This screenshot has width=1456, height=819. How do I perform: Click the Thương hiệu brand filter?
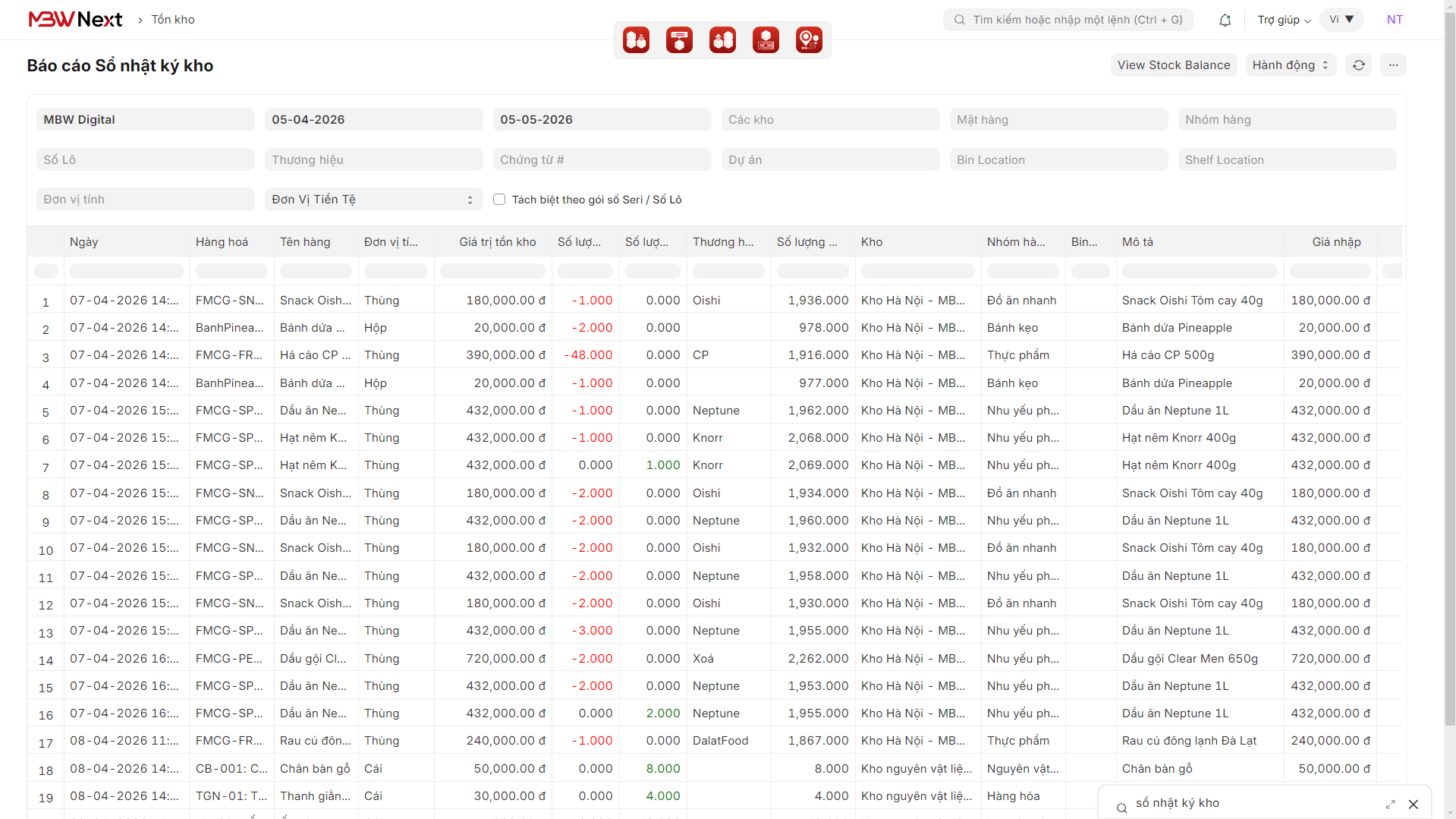373,160
